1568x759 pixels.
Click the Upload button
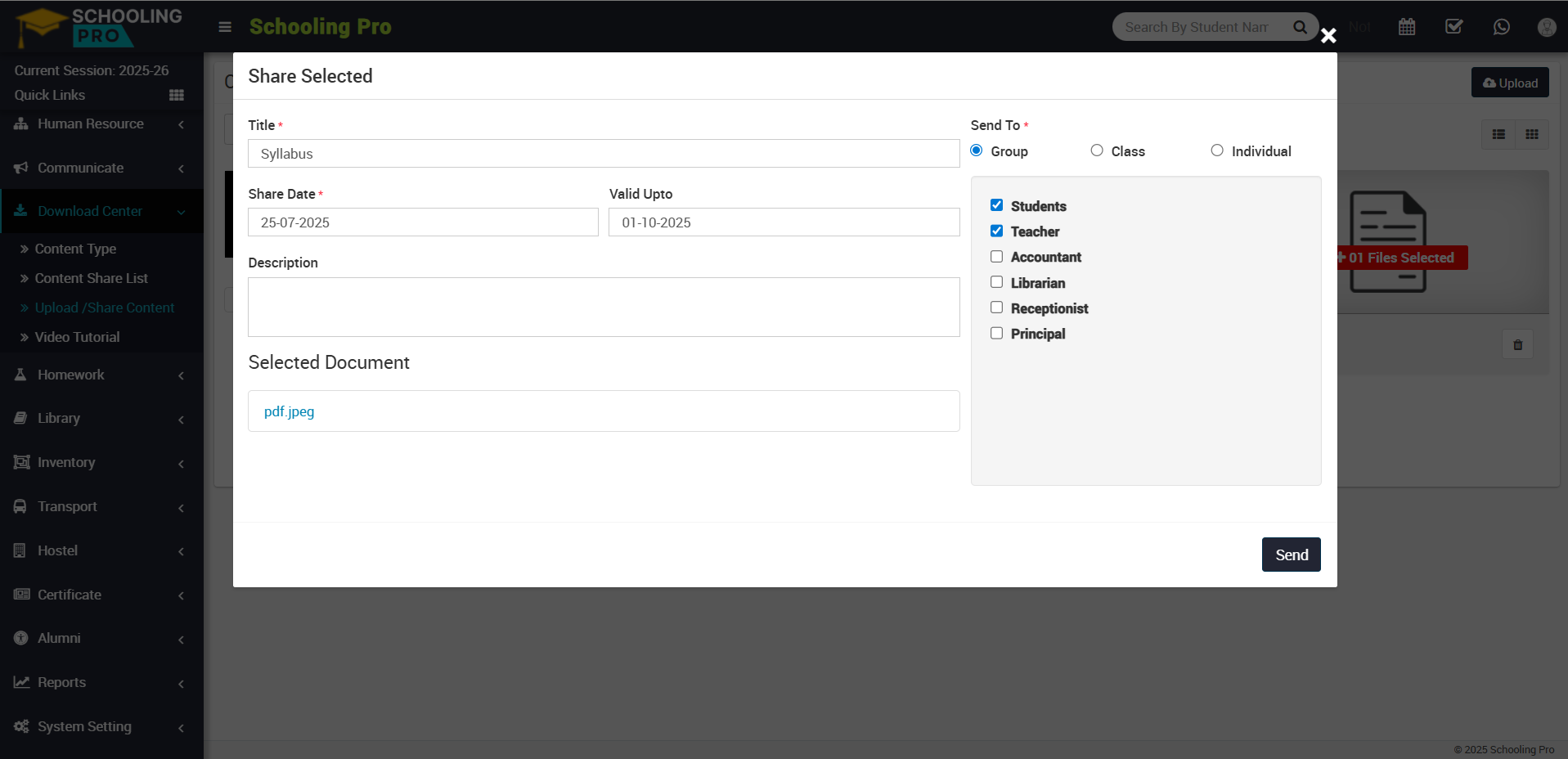(1510, 83)
